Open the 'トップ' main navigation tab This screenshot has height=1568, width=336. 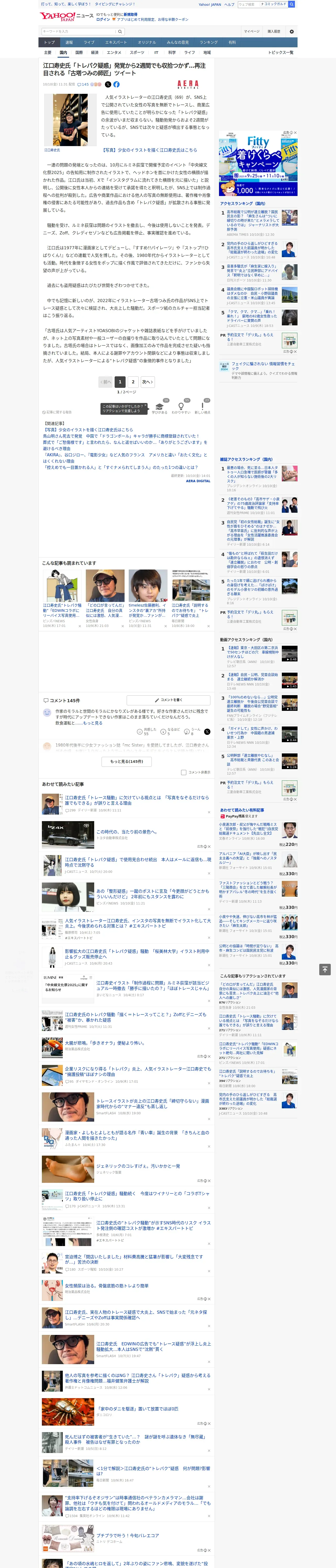[49, 42]
